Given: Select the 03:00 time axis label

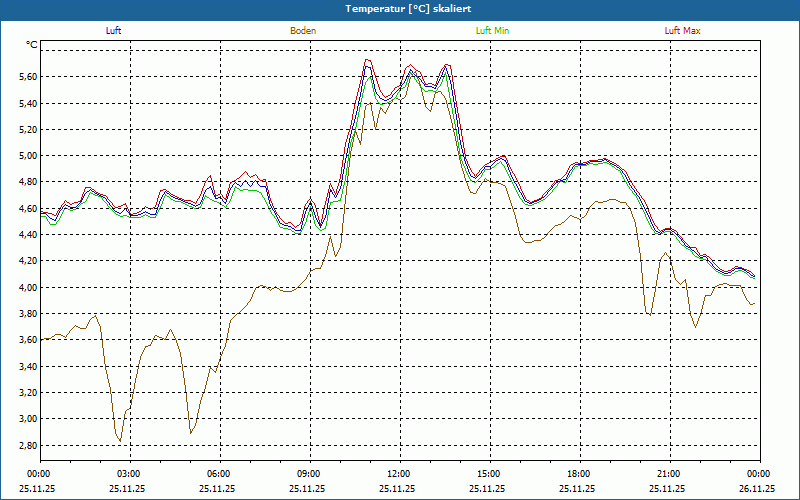Looking at the screenshot, I should pos(128,474).
